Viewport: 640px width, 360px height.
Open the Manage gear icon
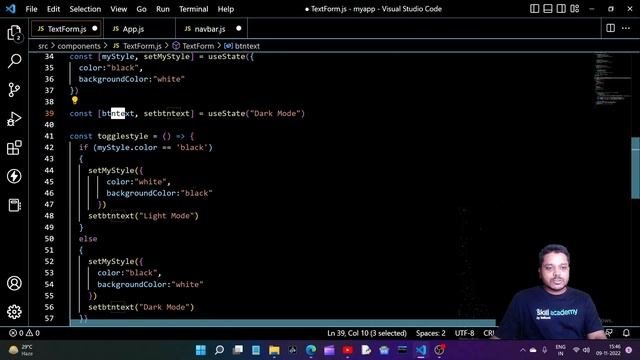[14, 312]
